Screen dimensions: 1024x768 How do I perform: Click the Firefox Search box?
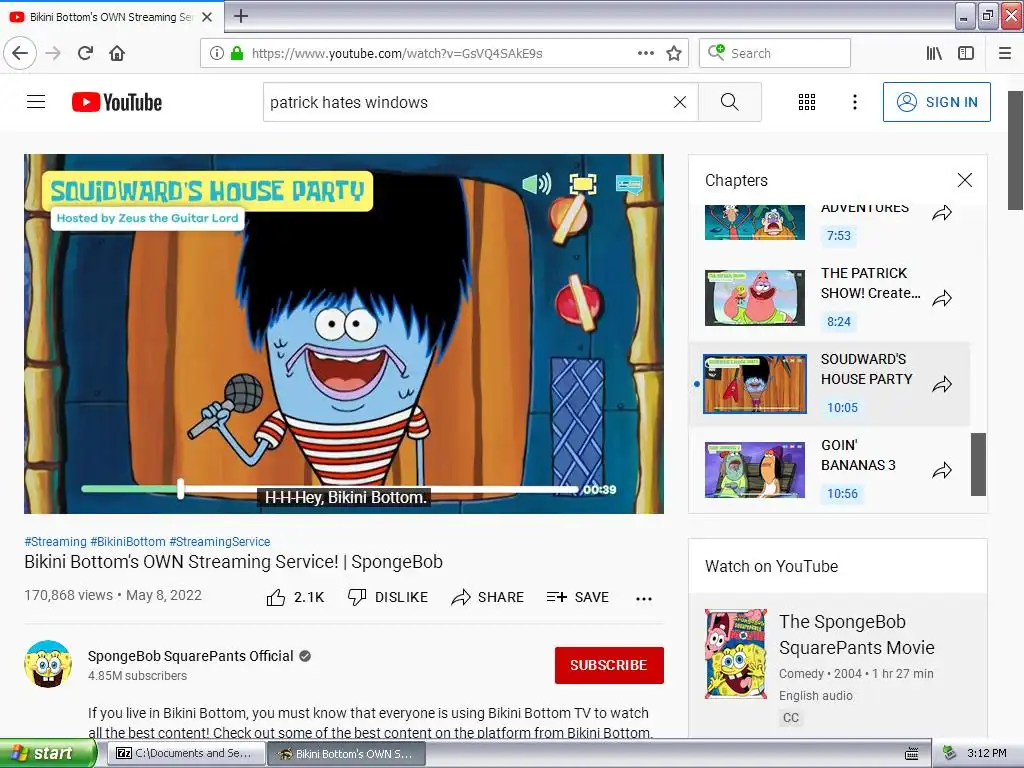775,53
